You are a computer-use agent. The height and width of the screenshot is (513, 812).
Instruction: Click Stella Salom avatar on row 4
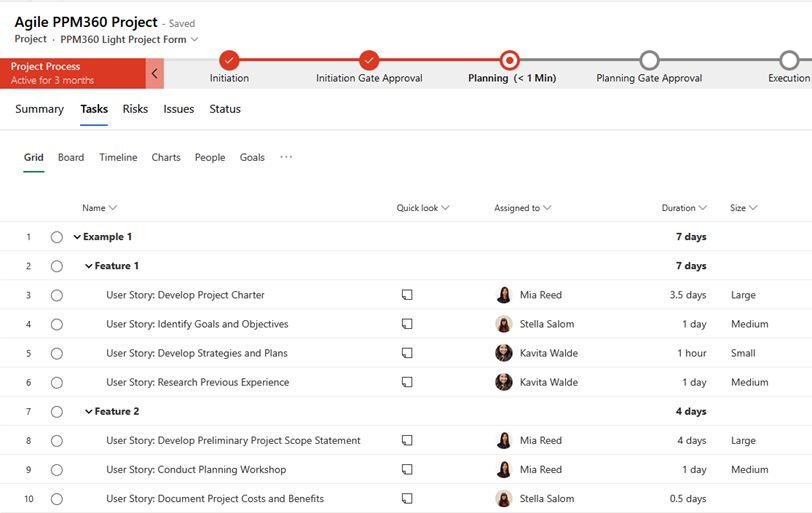504,324
